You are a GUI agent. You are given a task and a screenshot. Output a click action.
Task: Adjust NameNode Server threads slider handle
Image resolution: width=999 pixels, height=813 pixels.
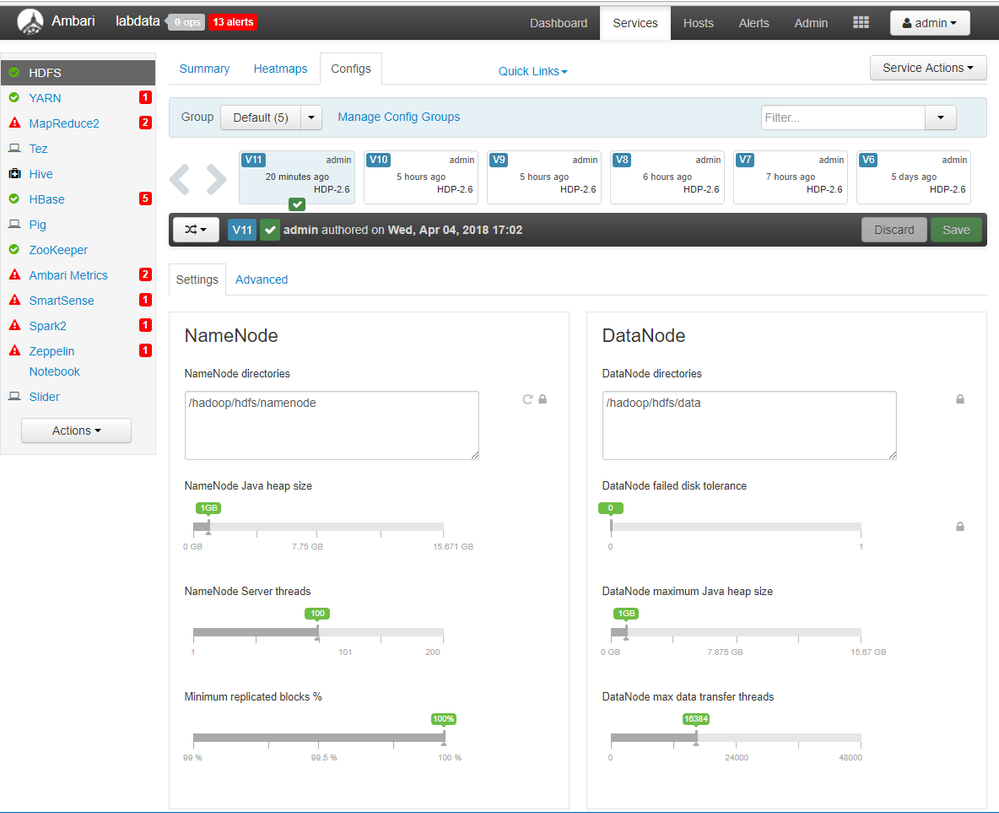click(x=318, y=633)
